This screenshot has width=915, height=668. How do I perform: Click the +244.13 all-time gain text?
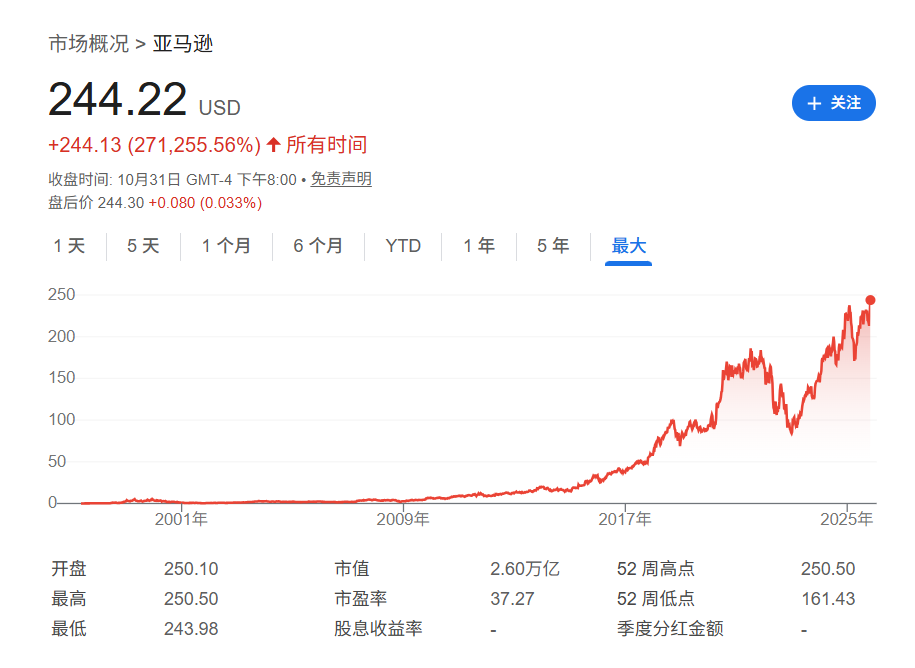click(x=83, y=144)
